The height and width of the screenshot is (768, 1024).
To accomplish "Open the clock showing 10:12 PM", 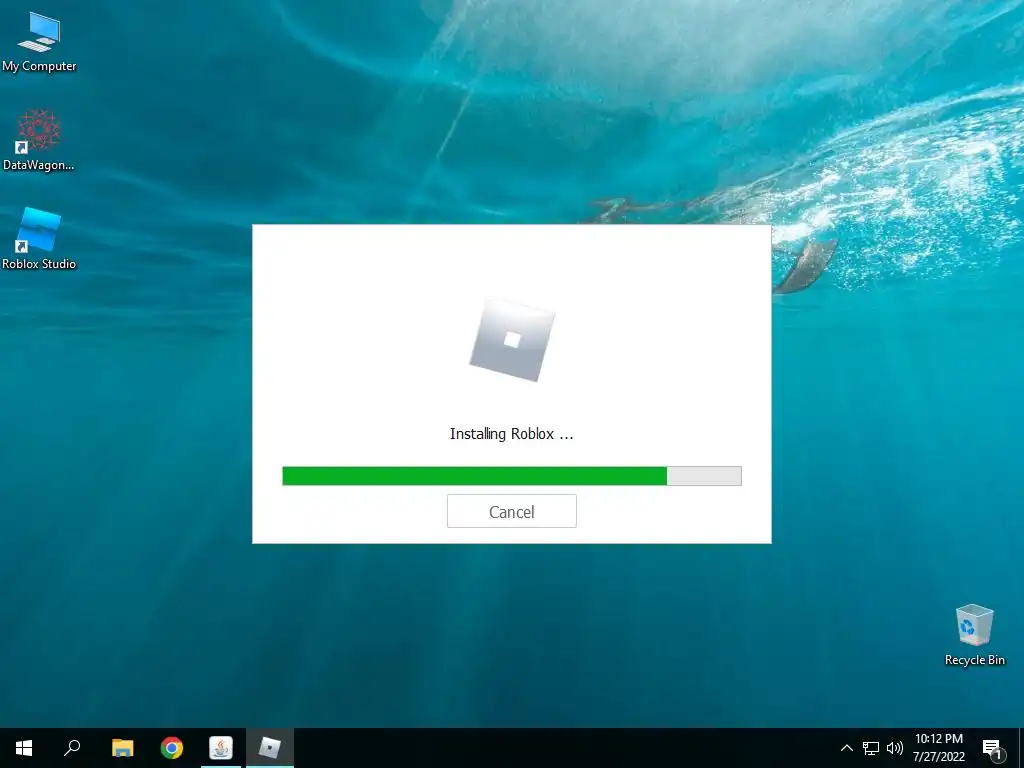I will (x=938, y=748).
